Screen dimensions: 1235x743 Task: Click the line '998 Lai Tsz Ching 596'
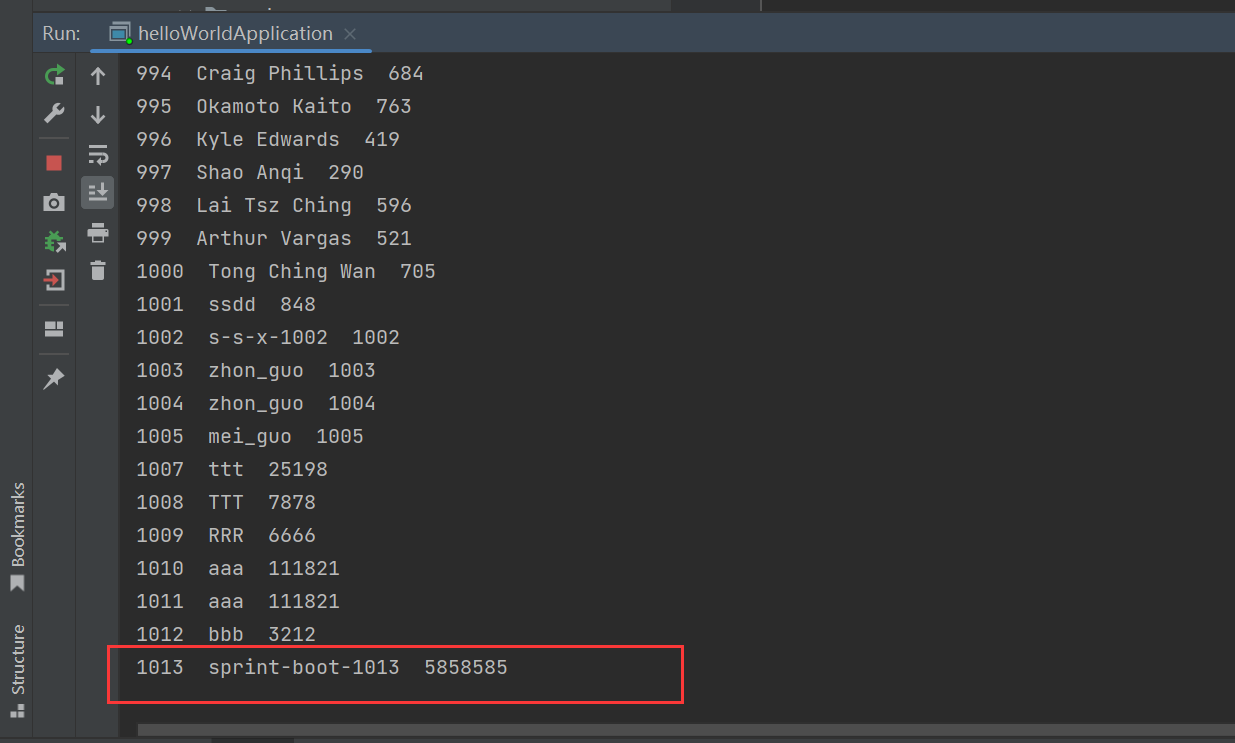tap(274, 205)
